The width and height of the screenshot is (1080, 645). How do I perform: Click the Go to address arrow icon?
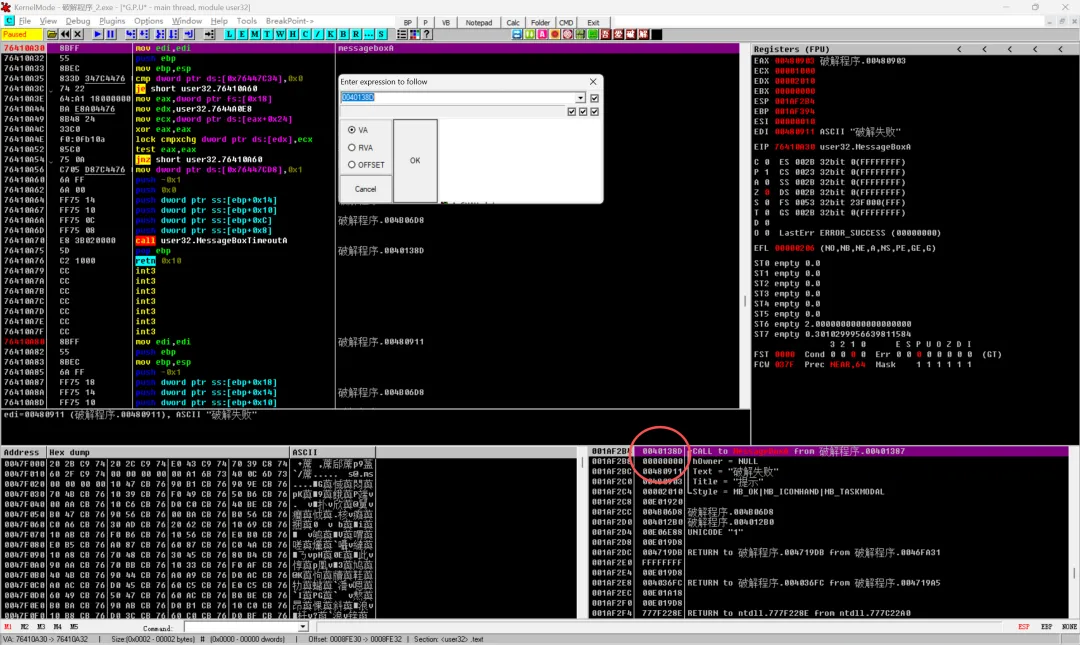tap(209, 34)
